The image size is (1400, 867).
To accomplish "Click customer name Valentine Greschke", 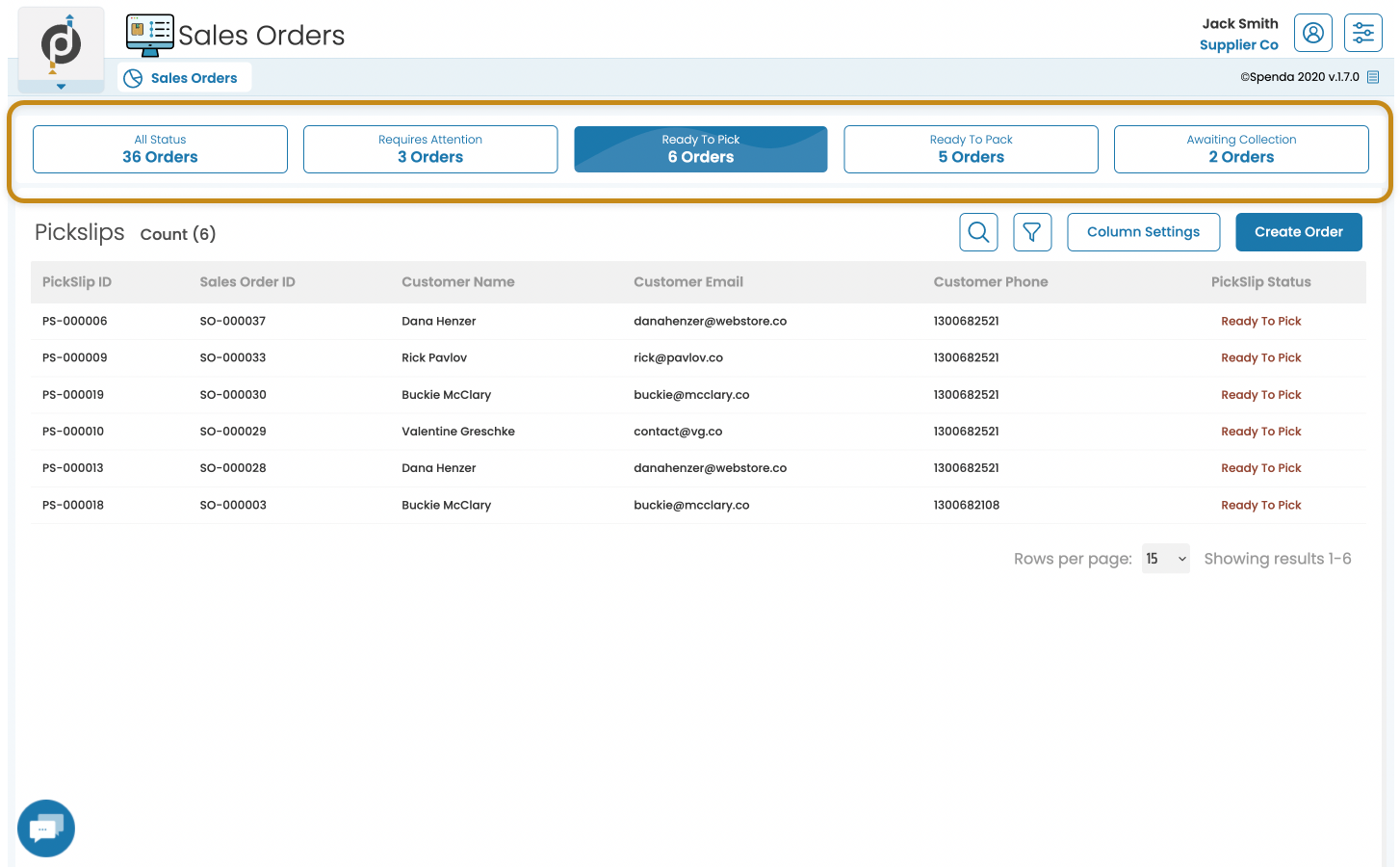I will (x=458, y=432).
